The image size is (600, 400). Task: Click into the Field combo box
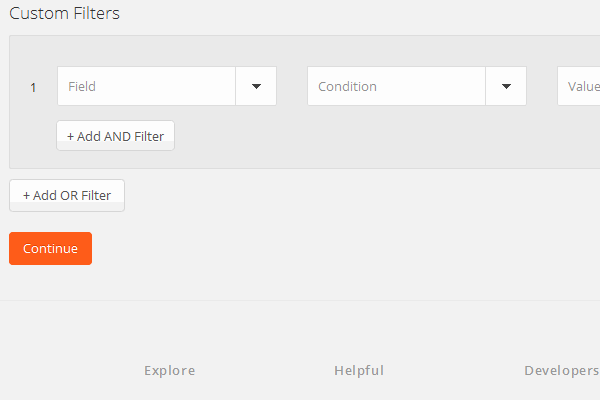(x=147, y=87)
